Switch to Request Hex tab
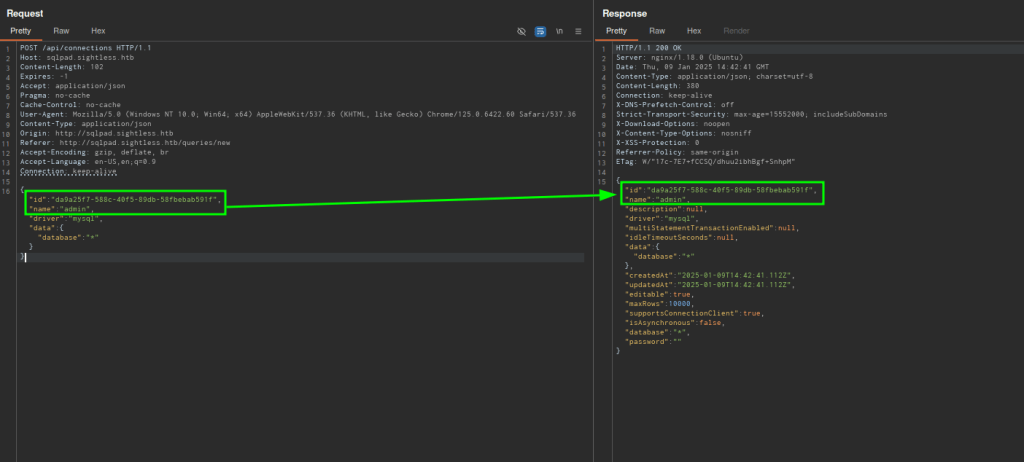1024x462 pixels. 98,31
